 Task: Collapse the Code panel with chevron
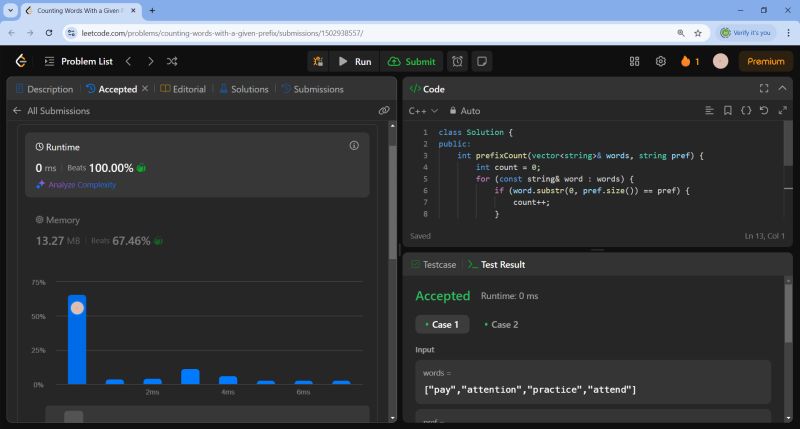click(x=783, y=89)
